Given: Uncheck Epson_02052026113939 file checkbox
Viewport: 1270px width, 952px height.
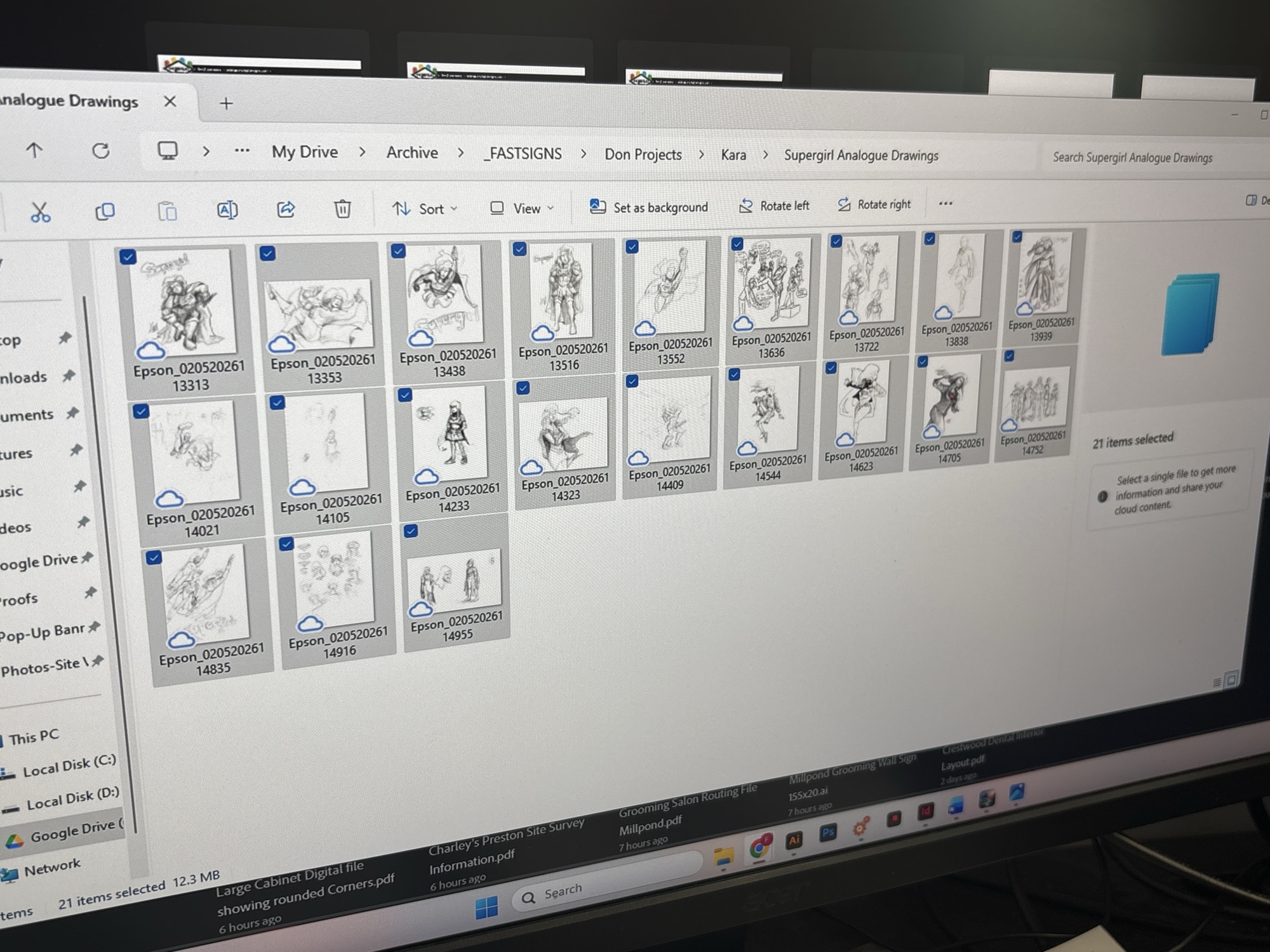Looking at the screenshot, I should pyautogui.click(x=1017, y=237).
